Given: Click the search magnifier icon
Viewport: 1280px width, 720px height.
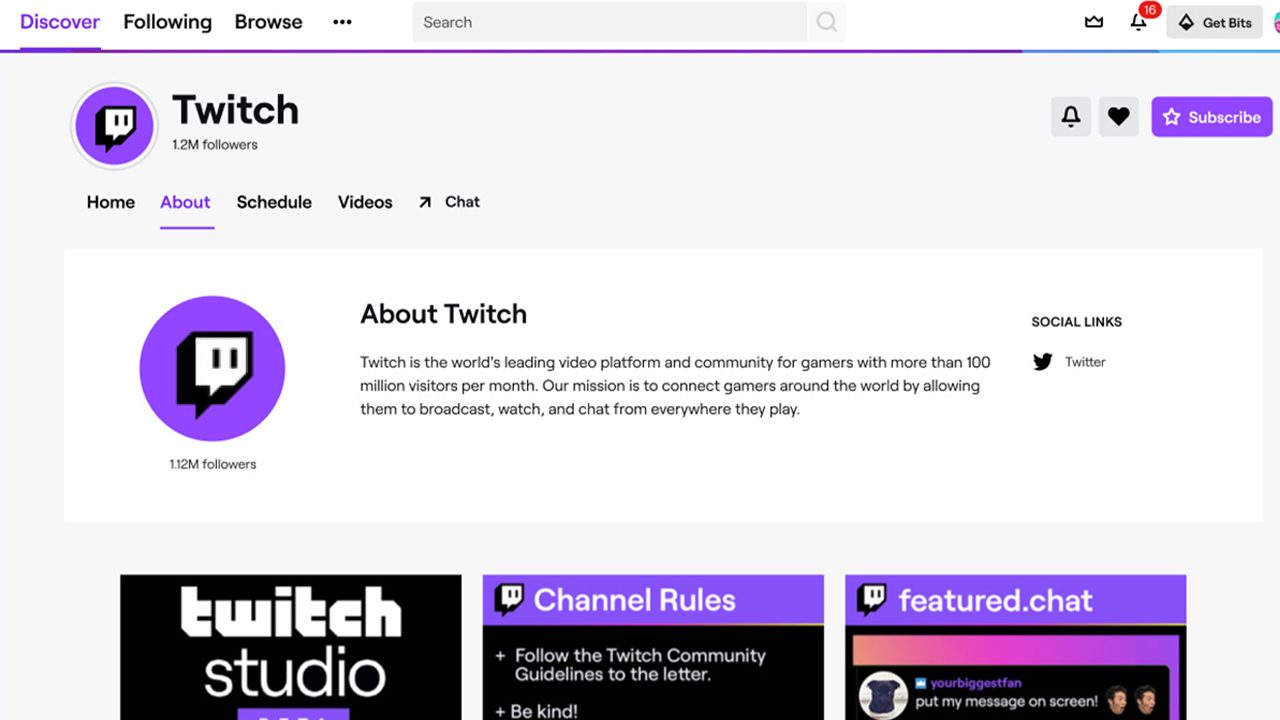Looking at the screenshot, I should (x=826, y=22).
